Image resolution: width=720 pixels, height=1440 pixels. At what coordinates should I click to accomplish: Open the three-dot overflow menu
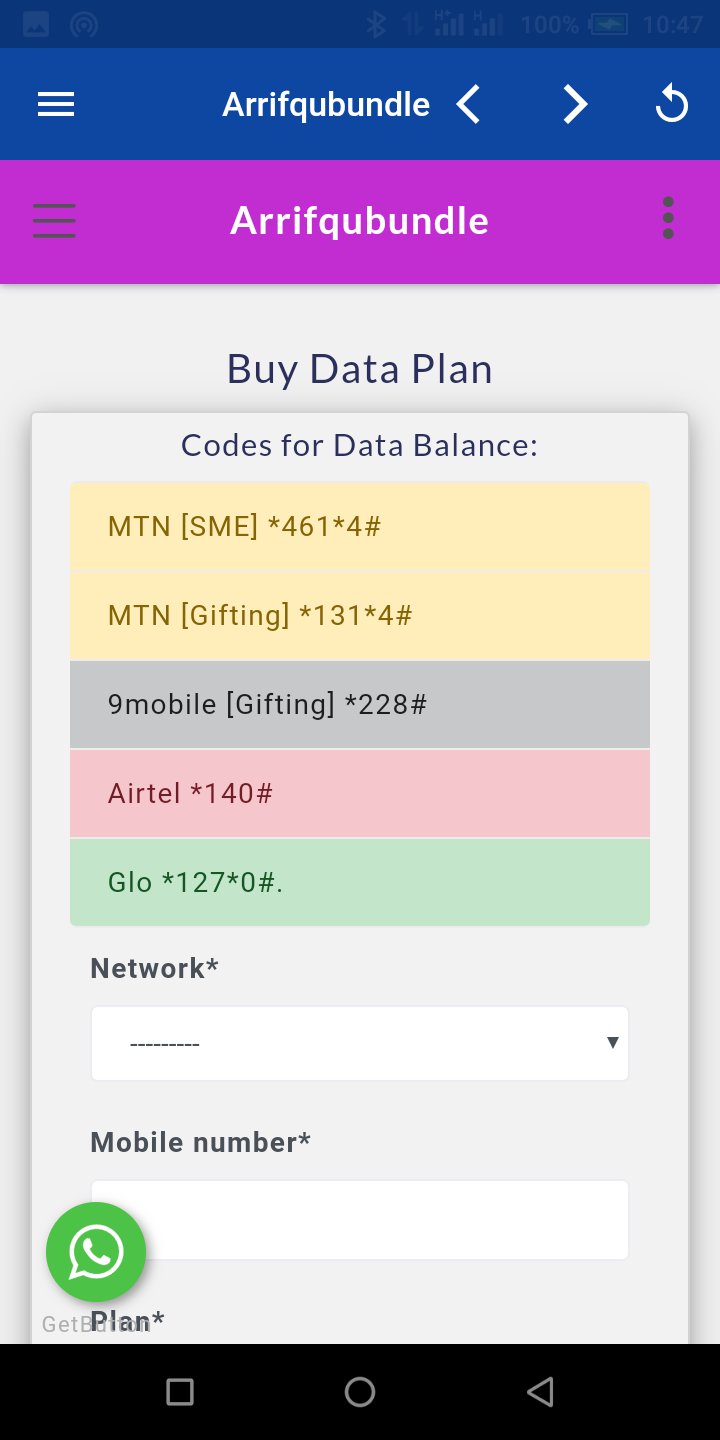click(668, 219)
